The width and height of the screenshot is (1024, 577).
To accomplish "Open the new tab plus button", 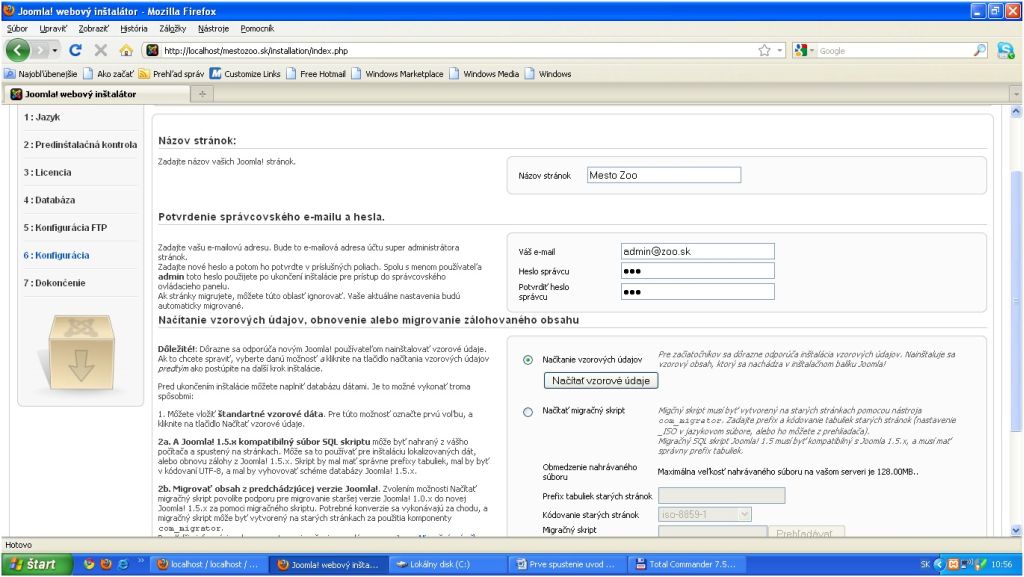I will (202, 94).
